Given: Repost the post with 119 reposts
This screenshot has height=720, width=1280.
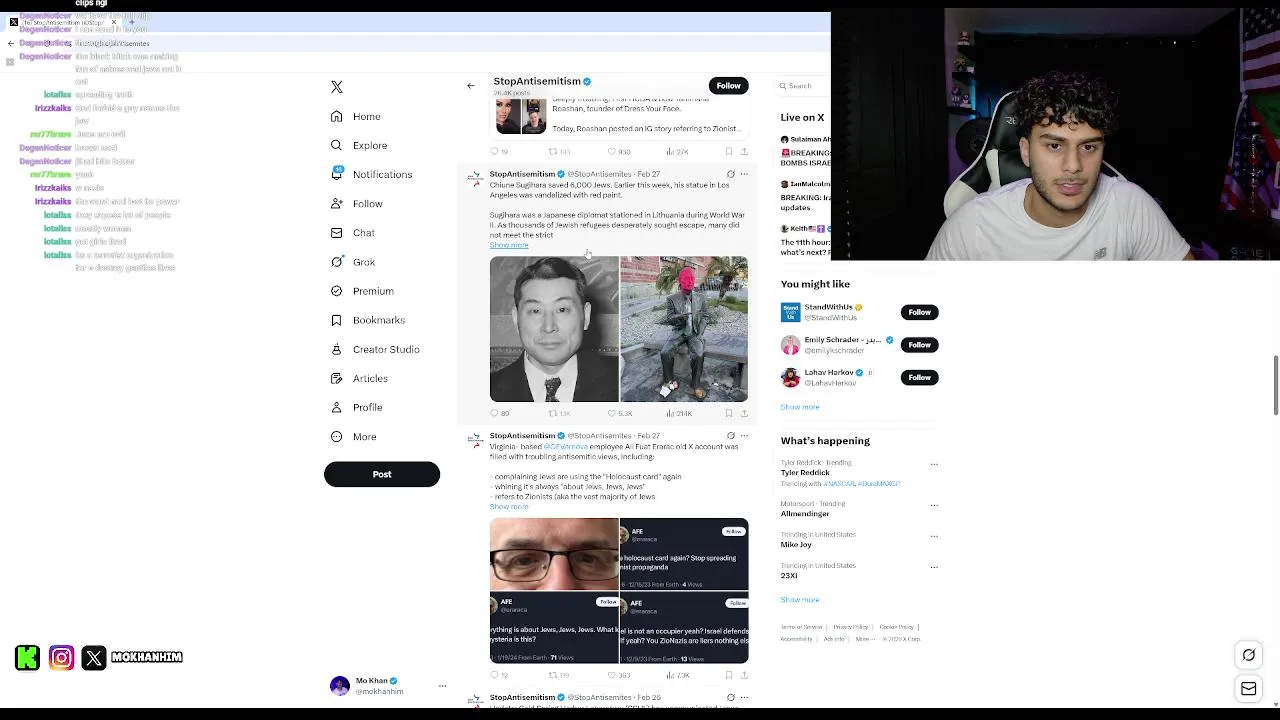Looking at the screenshot, I should (559, 675).
